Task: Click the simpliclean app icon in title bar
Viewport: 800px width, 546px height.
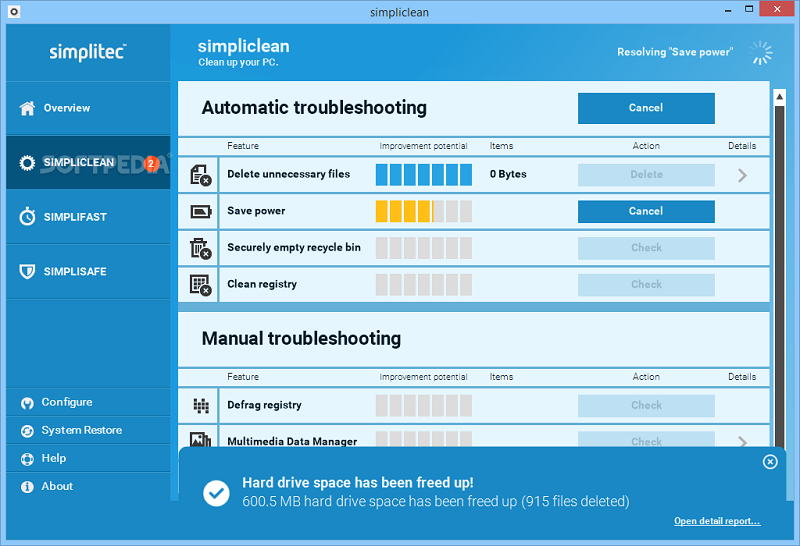Action: [x=11, y=11]
